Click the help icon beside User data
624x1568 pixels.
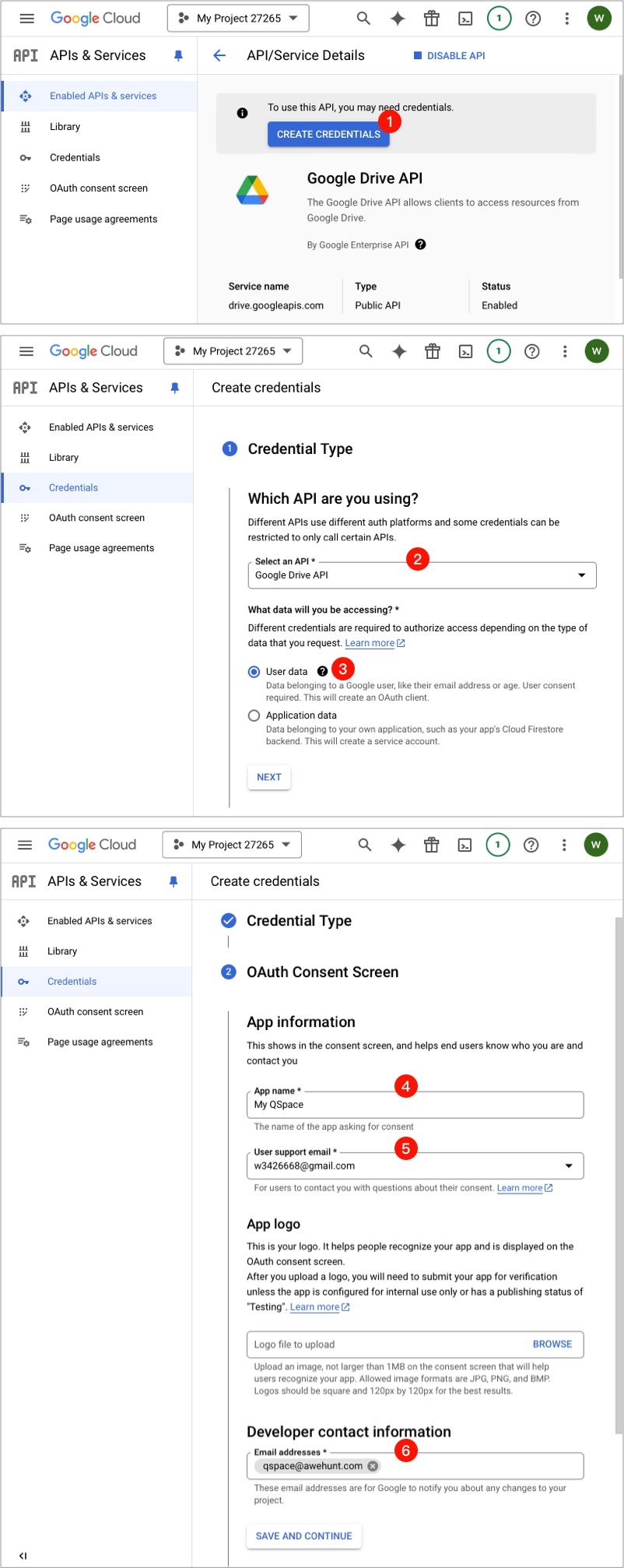pyautogui.click(x=322, y=671)
